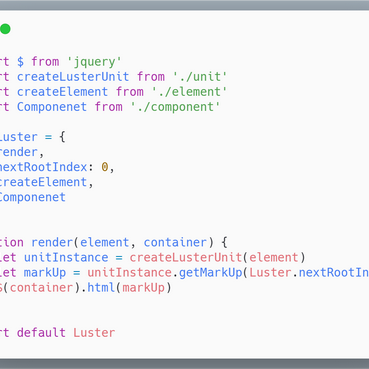The image size is (369, 369).
Task: Click the createElement import name
Action: pyautogui.click(x=62, y=92)
